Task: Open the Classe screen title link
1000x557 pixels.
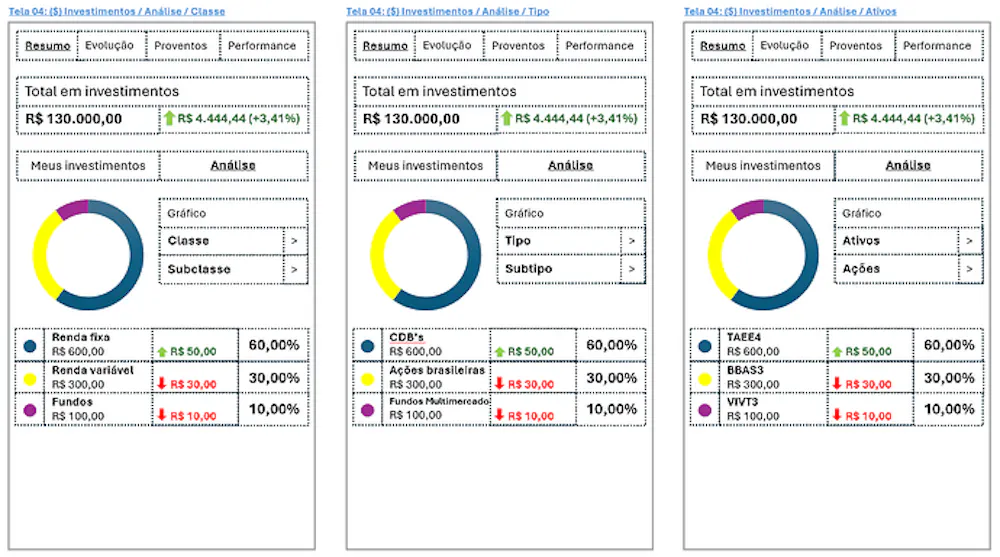Action: tap(117, 11)
